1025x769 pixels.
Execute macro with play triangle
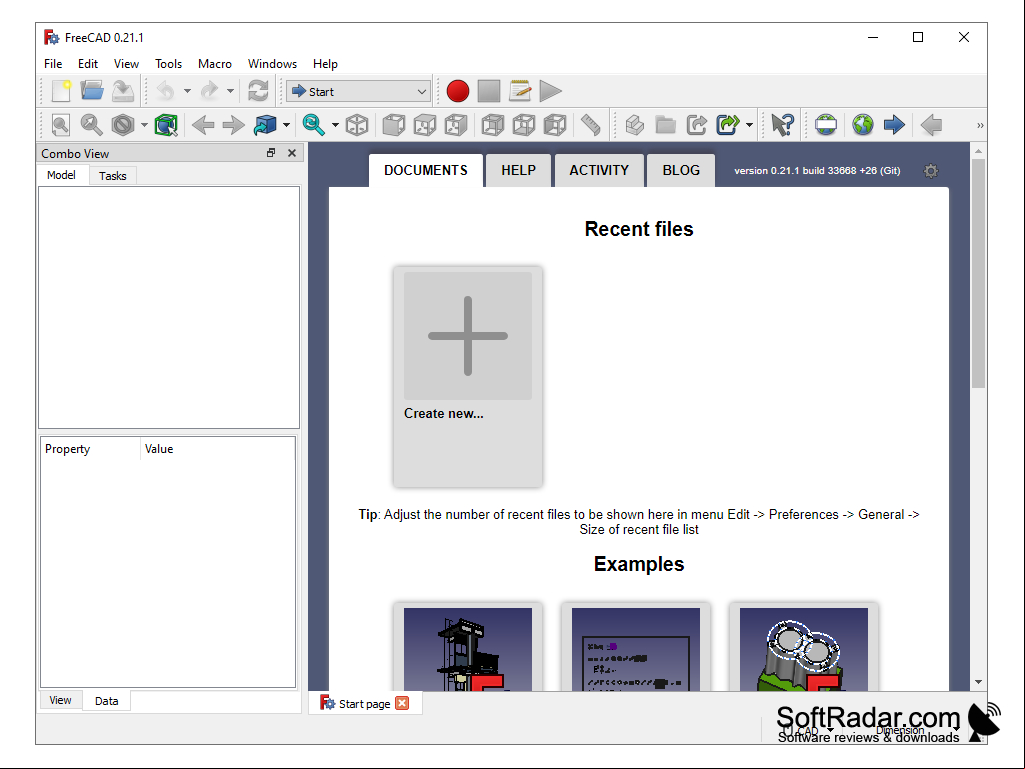pos(550,91)
